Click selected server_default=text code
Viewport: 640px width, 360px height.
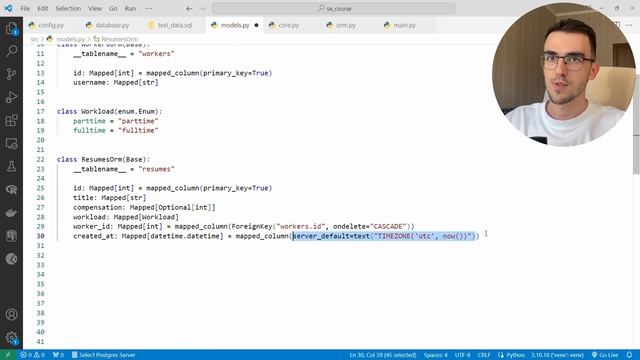[x=384, y=236]
